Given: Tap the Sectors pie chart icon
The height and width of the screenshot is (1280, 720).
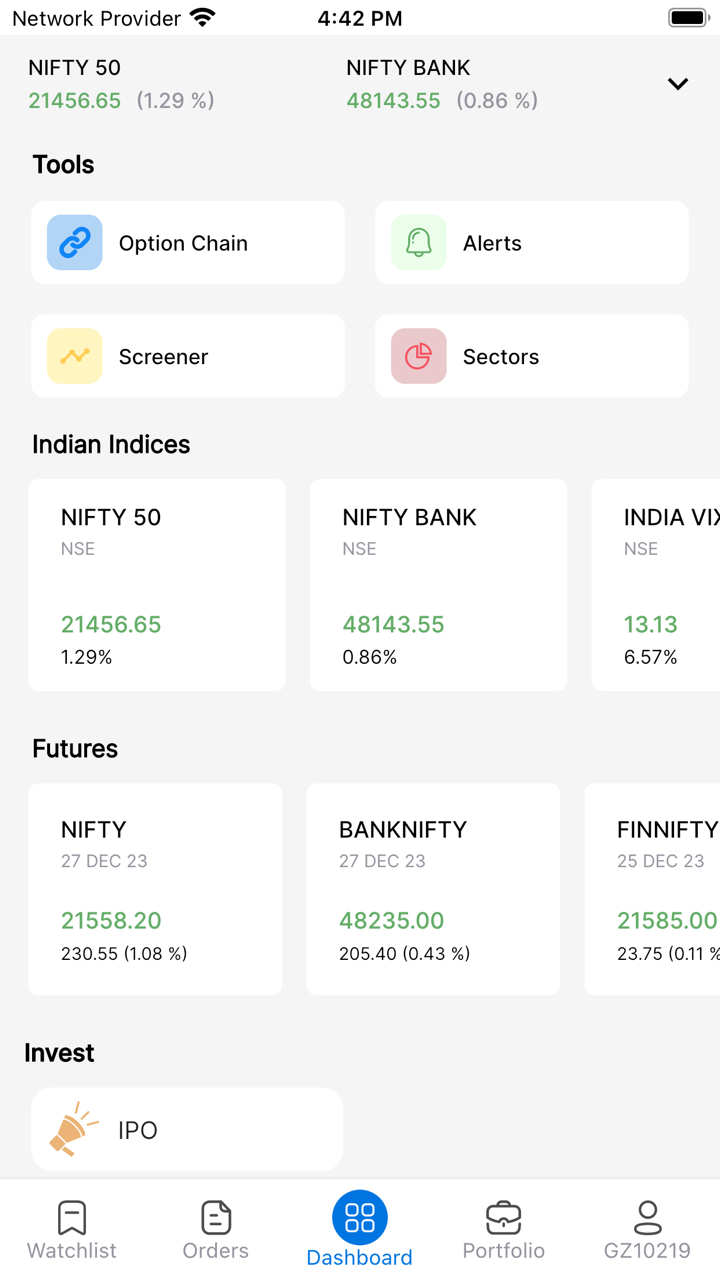Looking at the screenshot, I should (x=419, y=356).
